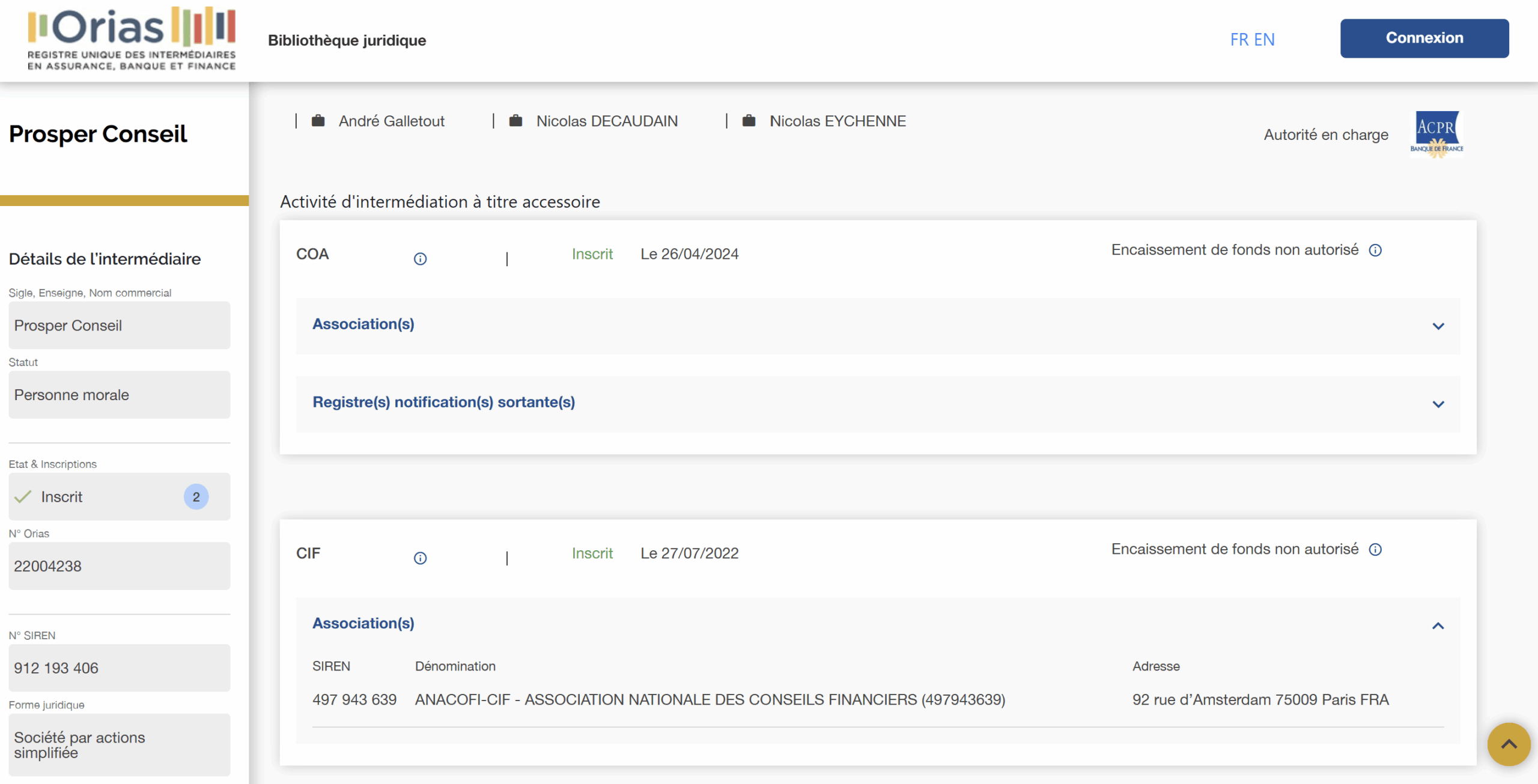Click the ACPR authority logo
The height and width of the screenshot is (784, 1538).
[x=1437, y=132]
